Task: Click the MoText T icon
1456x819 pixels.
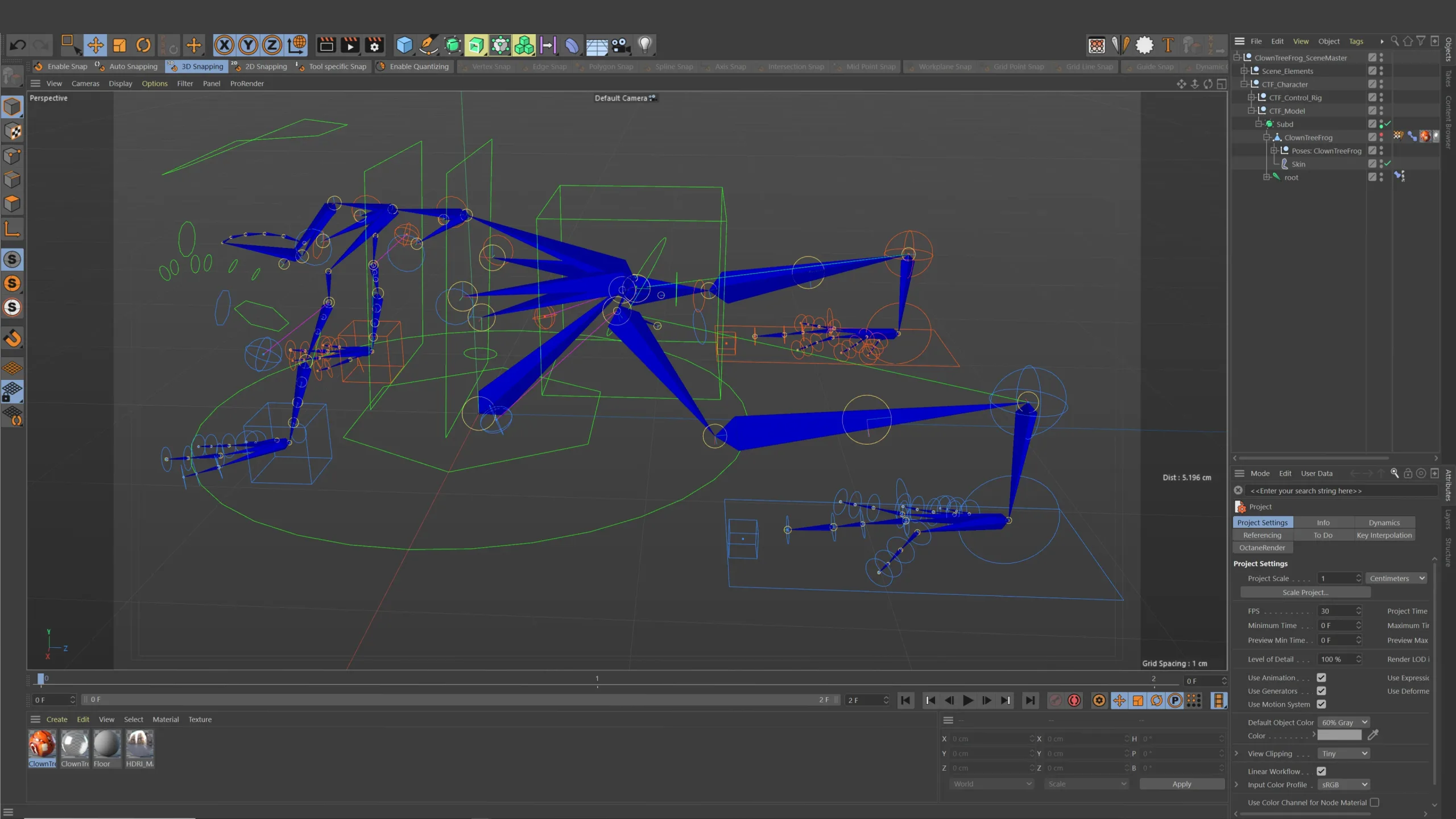Action: 1168,45
